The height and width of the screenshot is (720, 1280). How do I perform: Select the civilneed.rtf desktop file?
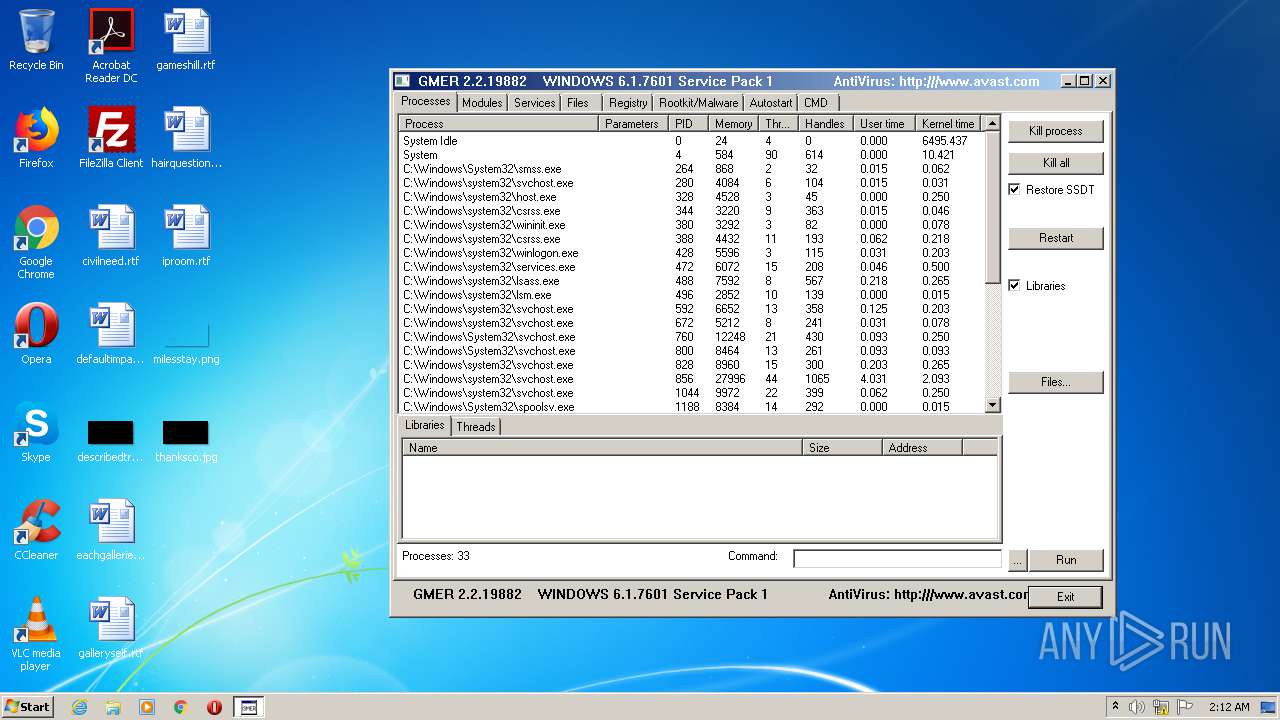tap(111, 236)
